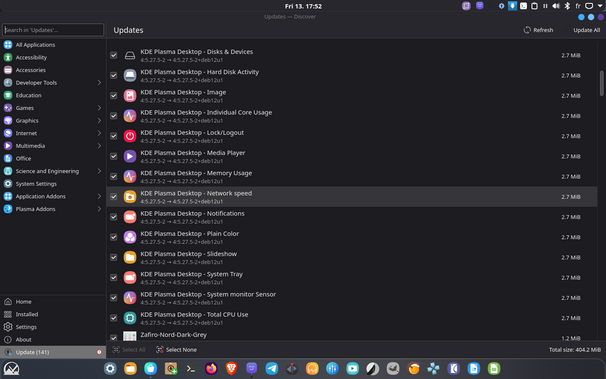
Task: Focus the Search in 'Updates' field
Action: [x=53, y=30]
